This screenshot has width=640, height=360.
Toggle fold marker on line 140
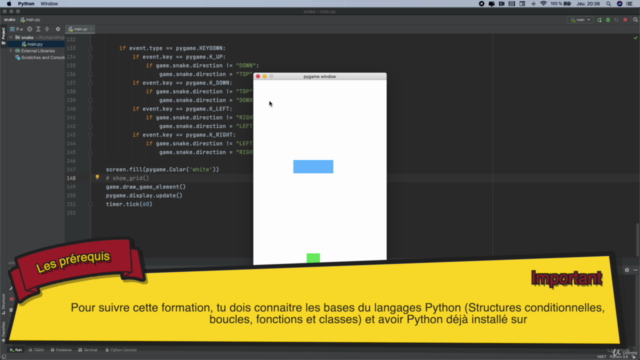click(90, 109)
